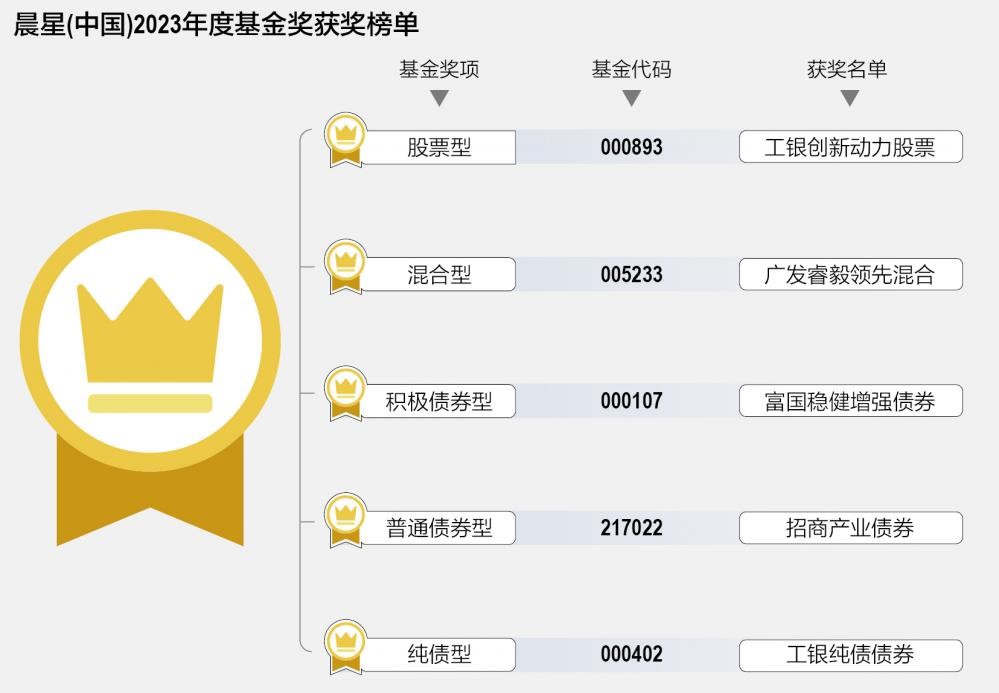Click the 工银纯债债券 winner box
This screenshot has height=693, width=999.
tap(851, 655)
